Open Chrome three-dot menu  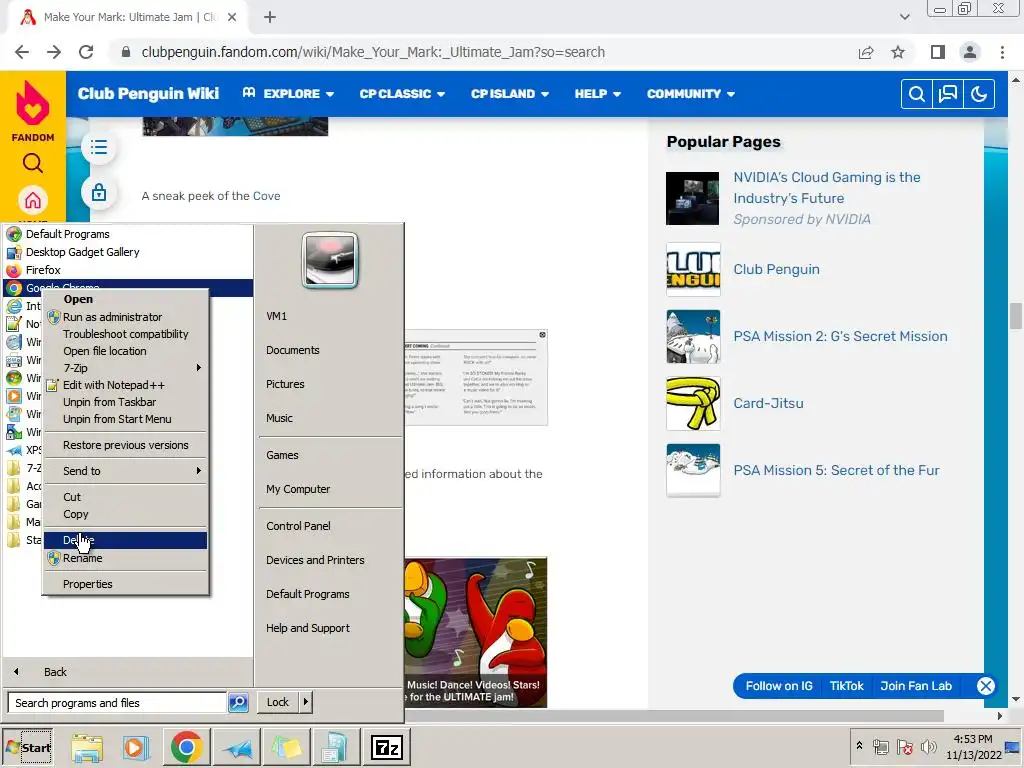point(1002,52)
